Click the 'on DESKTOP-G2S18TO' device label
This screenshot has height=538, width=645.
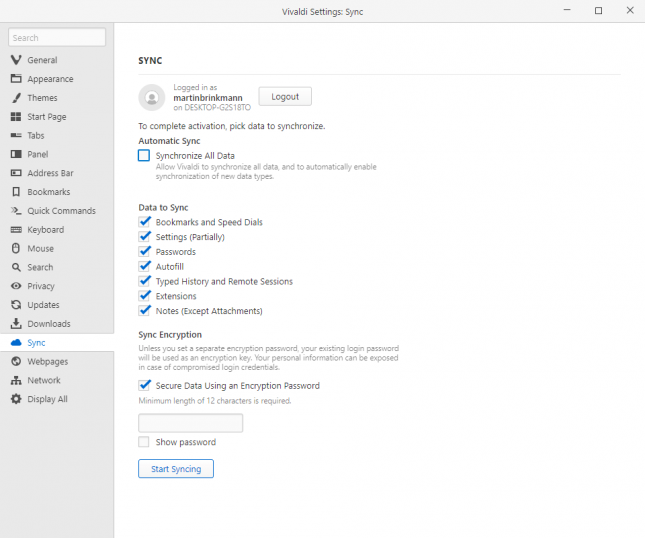212,108
